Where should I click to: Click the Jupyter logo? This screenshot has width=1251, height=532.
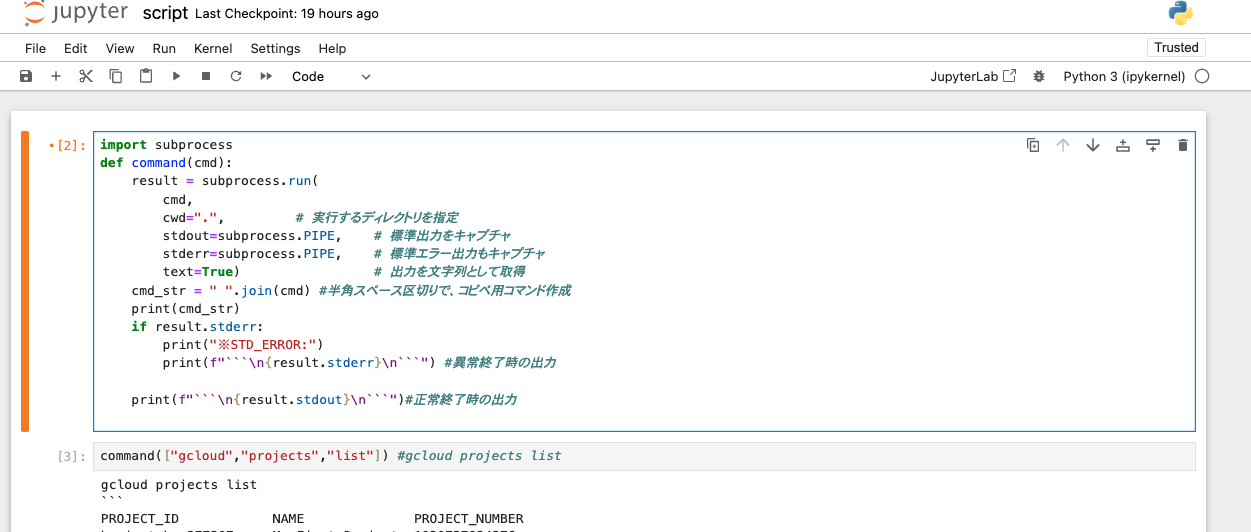coord(76,14)
